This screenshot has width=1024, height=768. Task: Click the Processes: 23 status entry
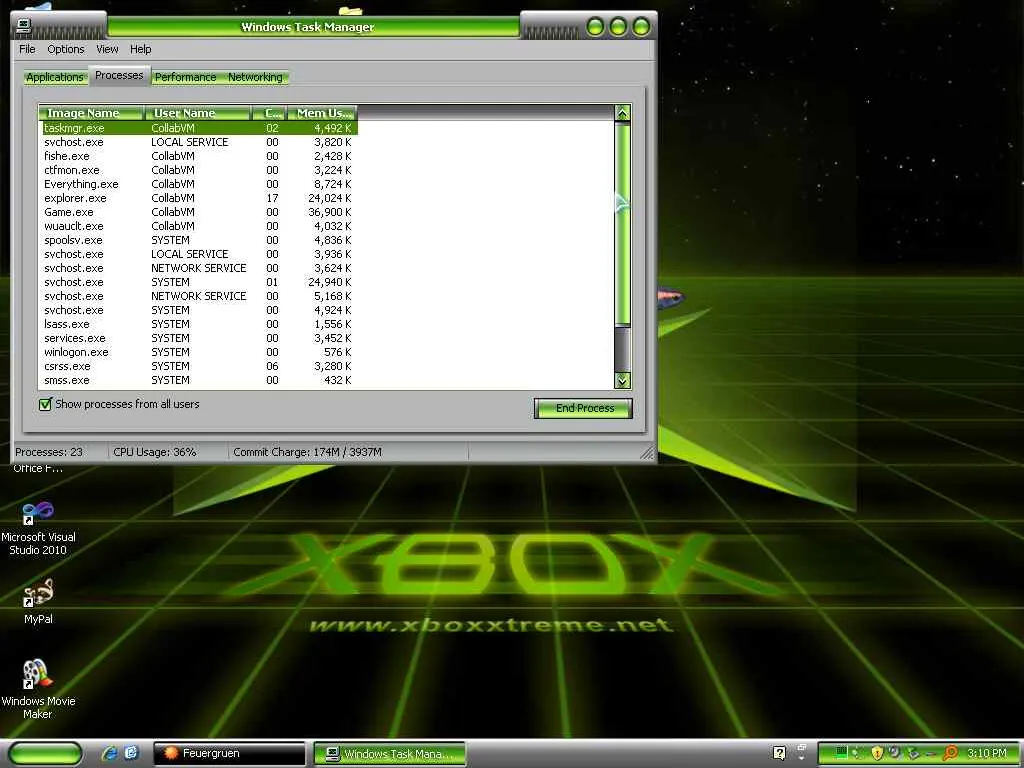49,452
